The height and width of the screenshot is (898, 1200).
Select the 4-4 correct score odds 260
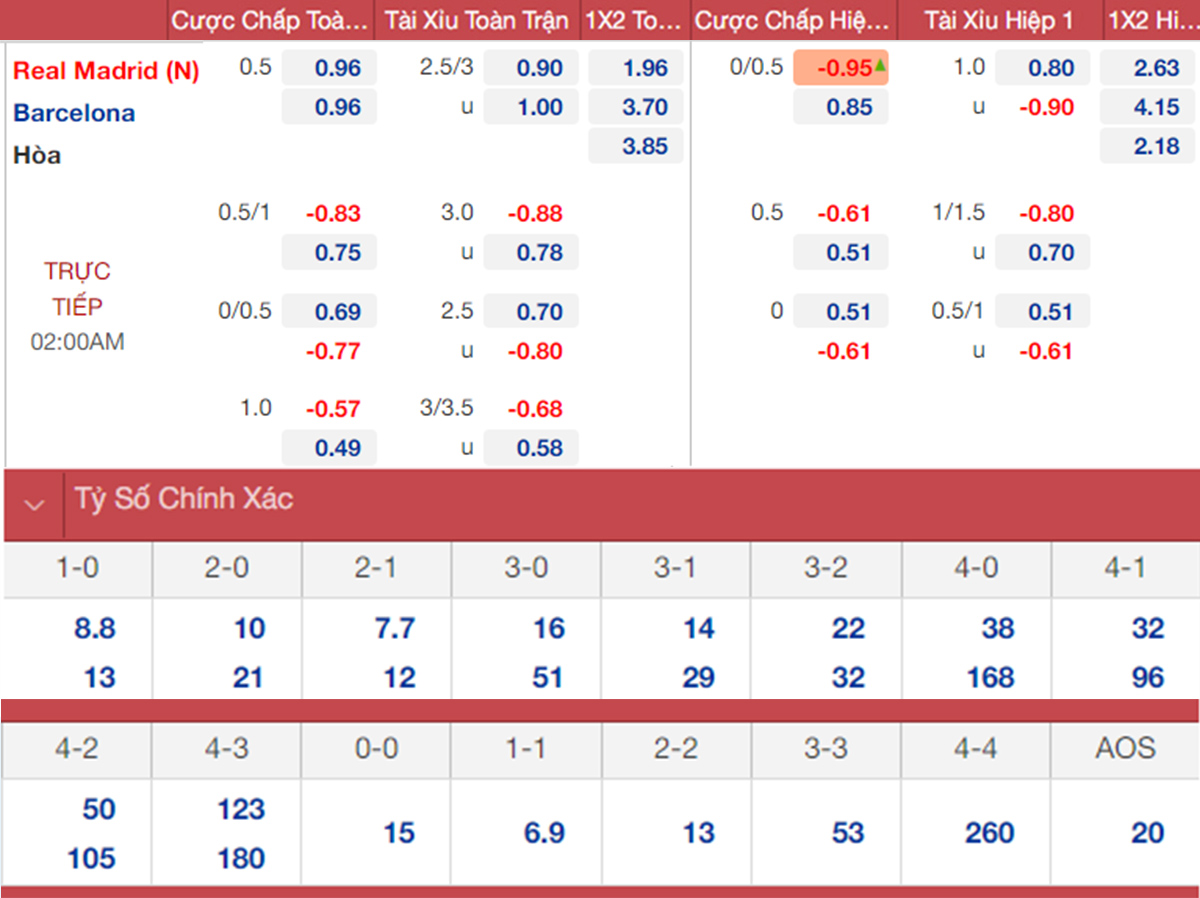coord(989,833)
